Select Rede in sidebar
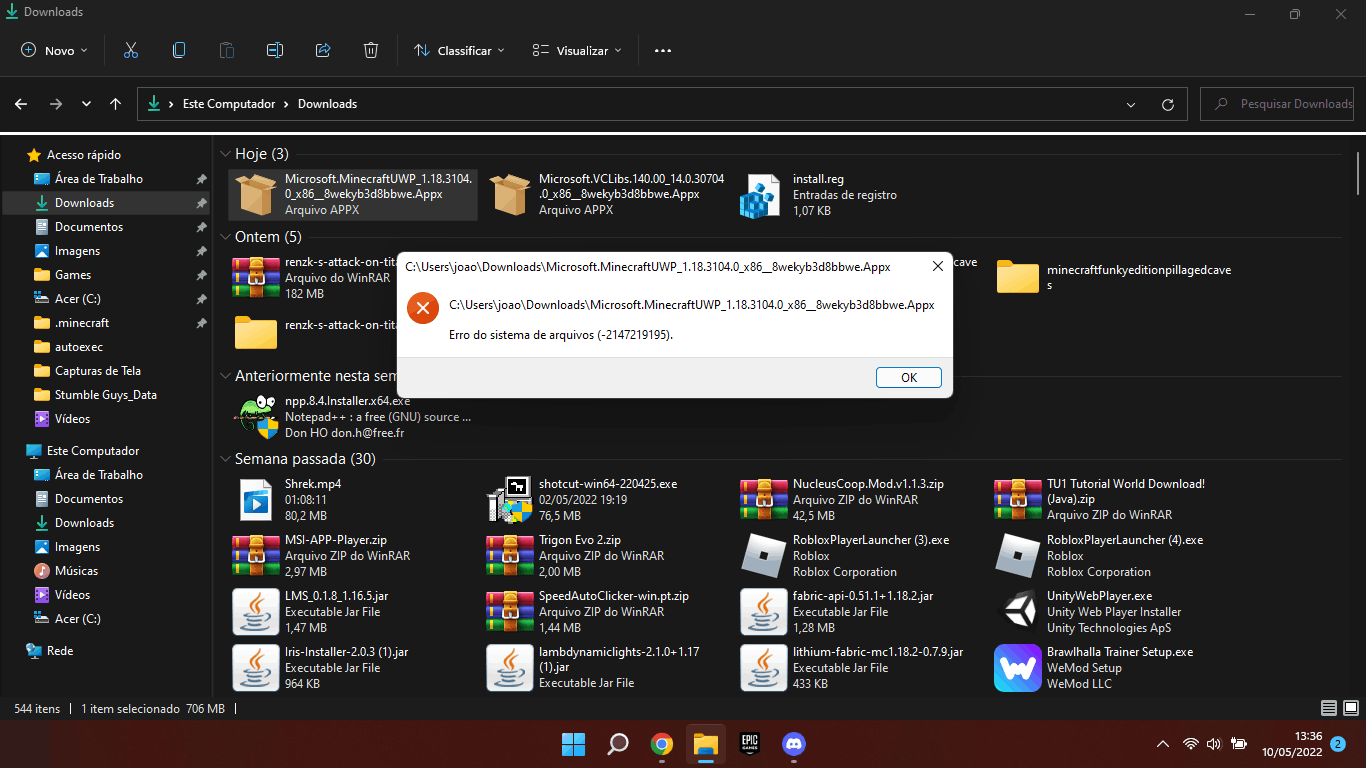 (x=60, y=651)
